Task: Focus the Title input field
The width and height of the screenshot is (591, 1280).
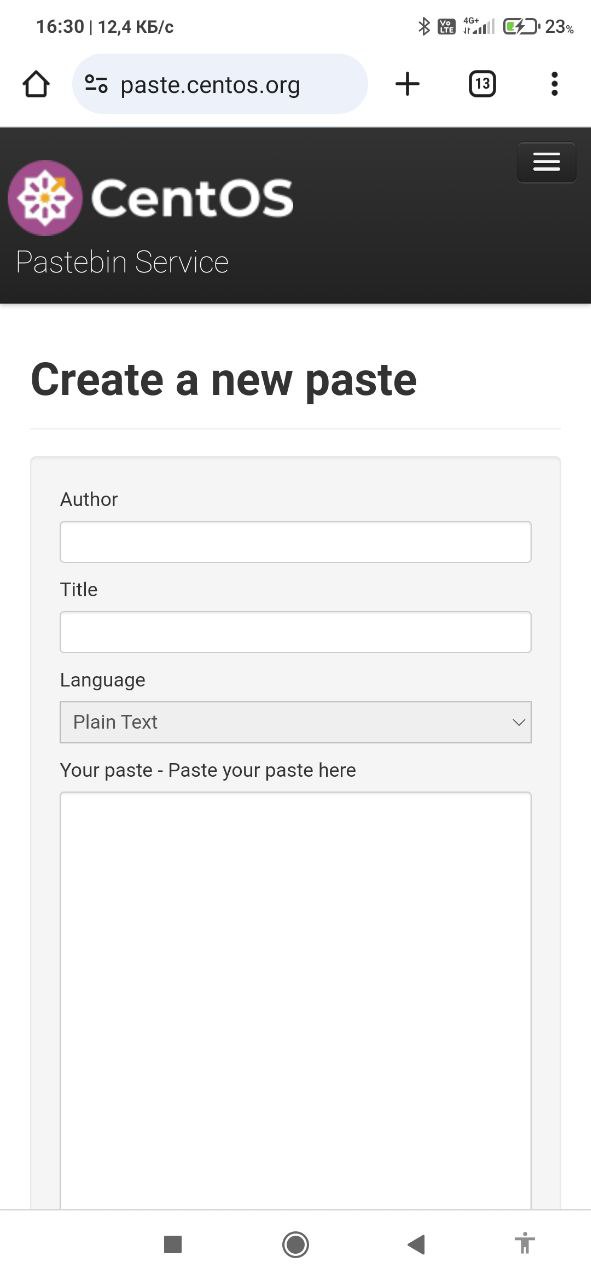Action: [x=295, y=632]
